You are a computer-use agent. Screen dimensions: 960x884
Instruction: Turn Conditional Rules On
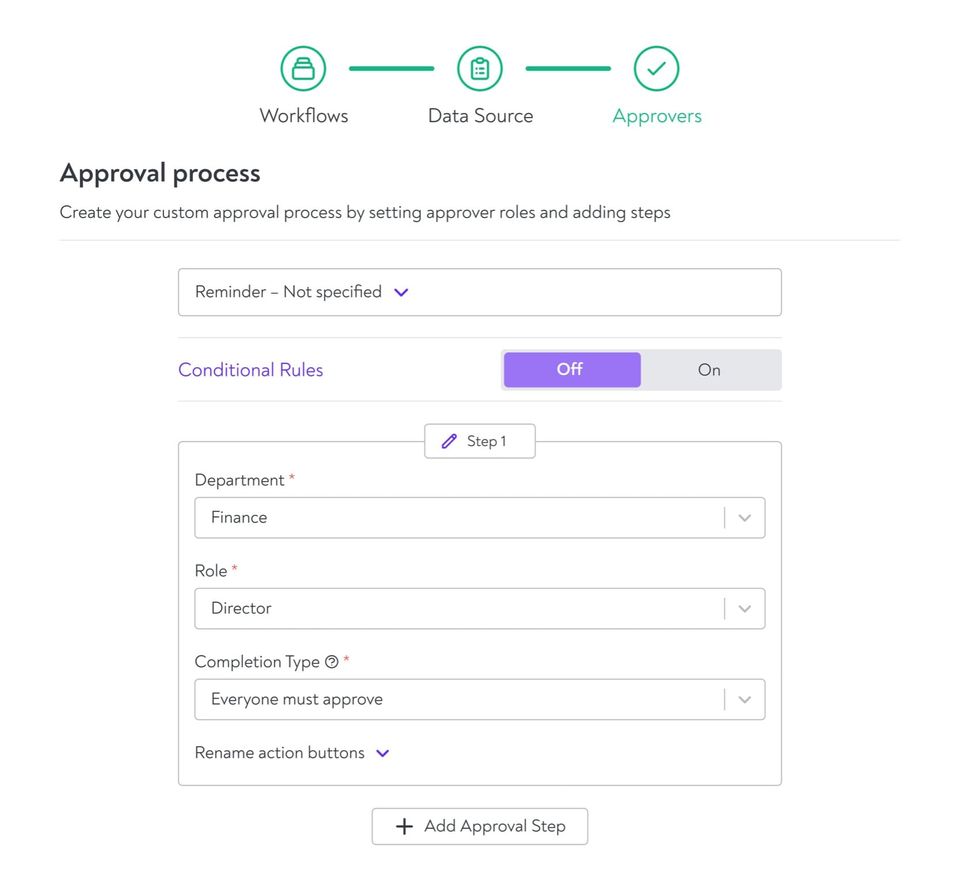710,370
